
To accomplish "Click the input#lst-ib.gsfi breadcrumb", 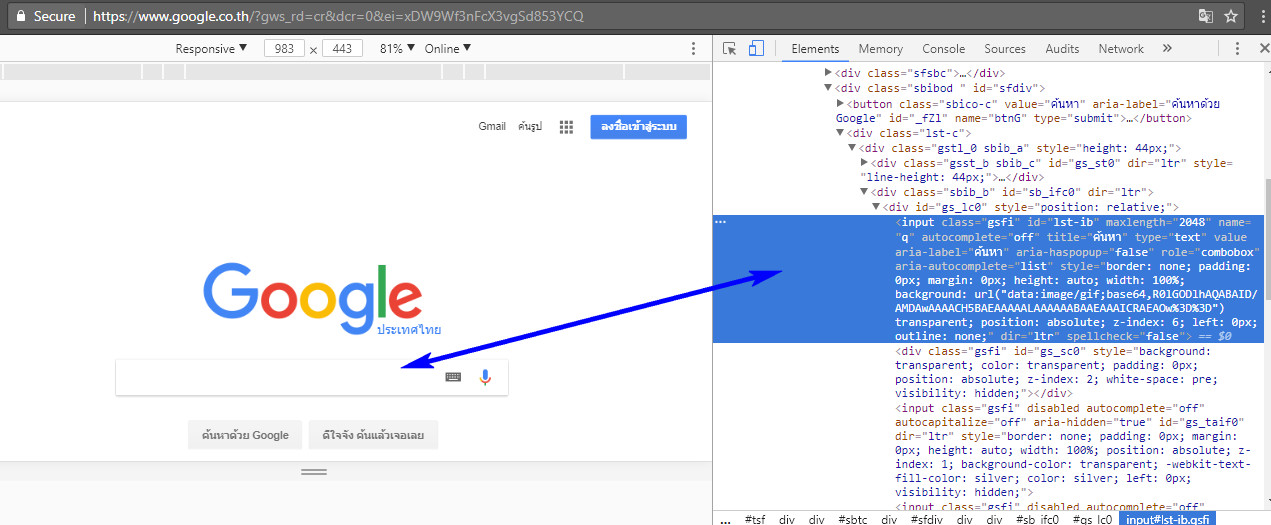I will 1167,519.
